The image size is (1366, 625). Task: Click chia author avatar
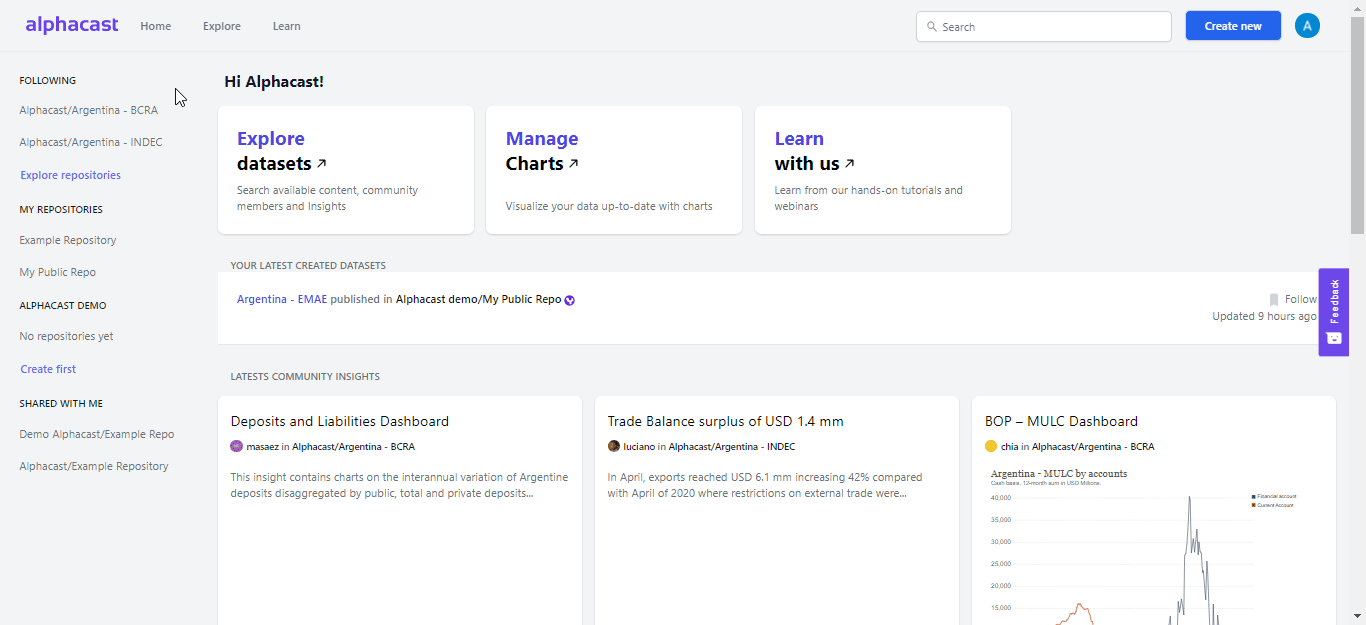(991, 446)
